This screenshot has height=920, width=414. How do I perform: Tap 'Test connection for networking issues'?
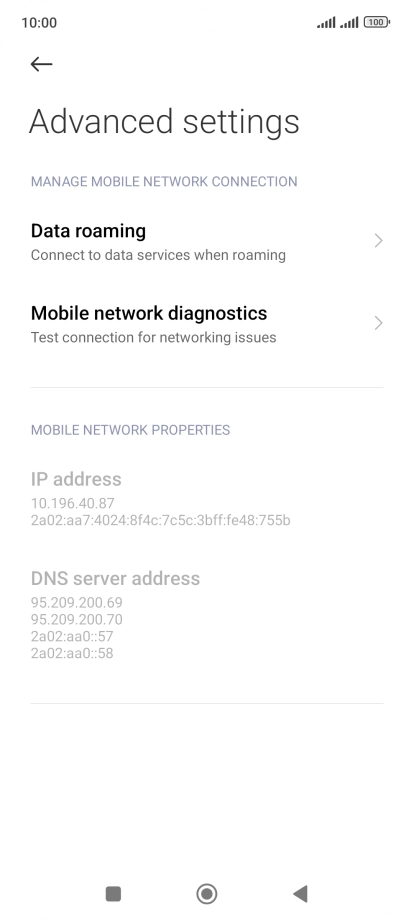154,337
